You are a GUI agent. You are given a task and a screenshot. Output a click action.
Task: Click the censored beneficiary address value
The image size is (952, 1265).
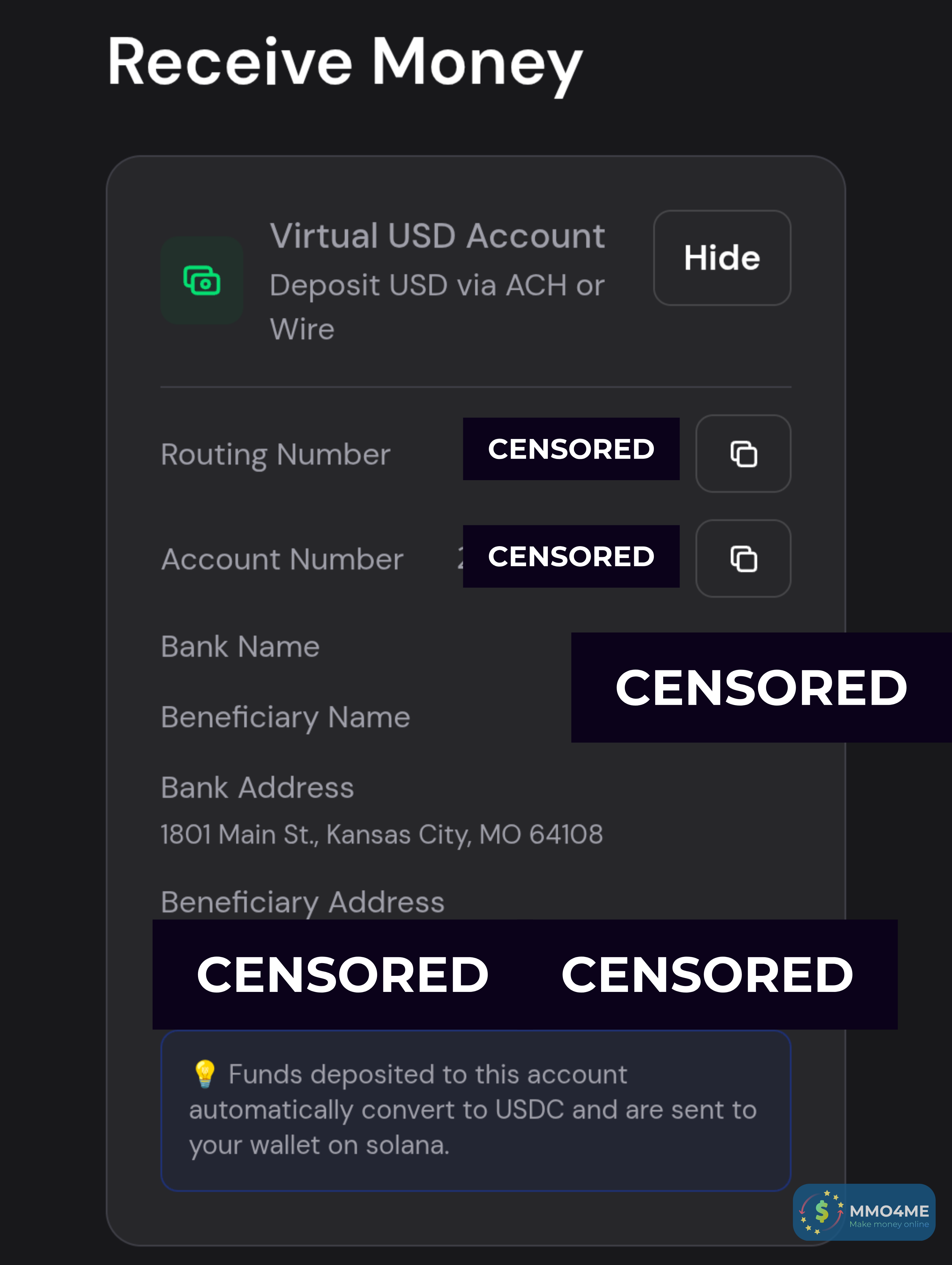524,974
